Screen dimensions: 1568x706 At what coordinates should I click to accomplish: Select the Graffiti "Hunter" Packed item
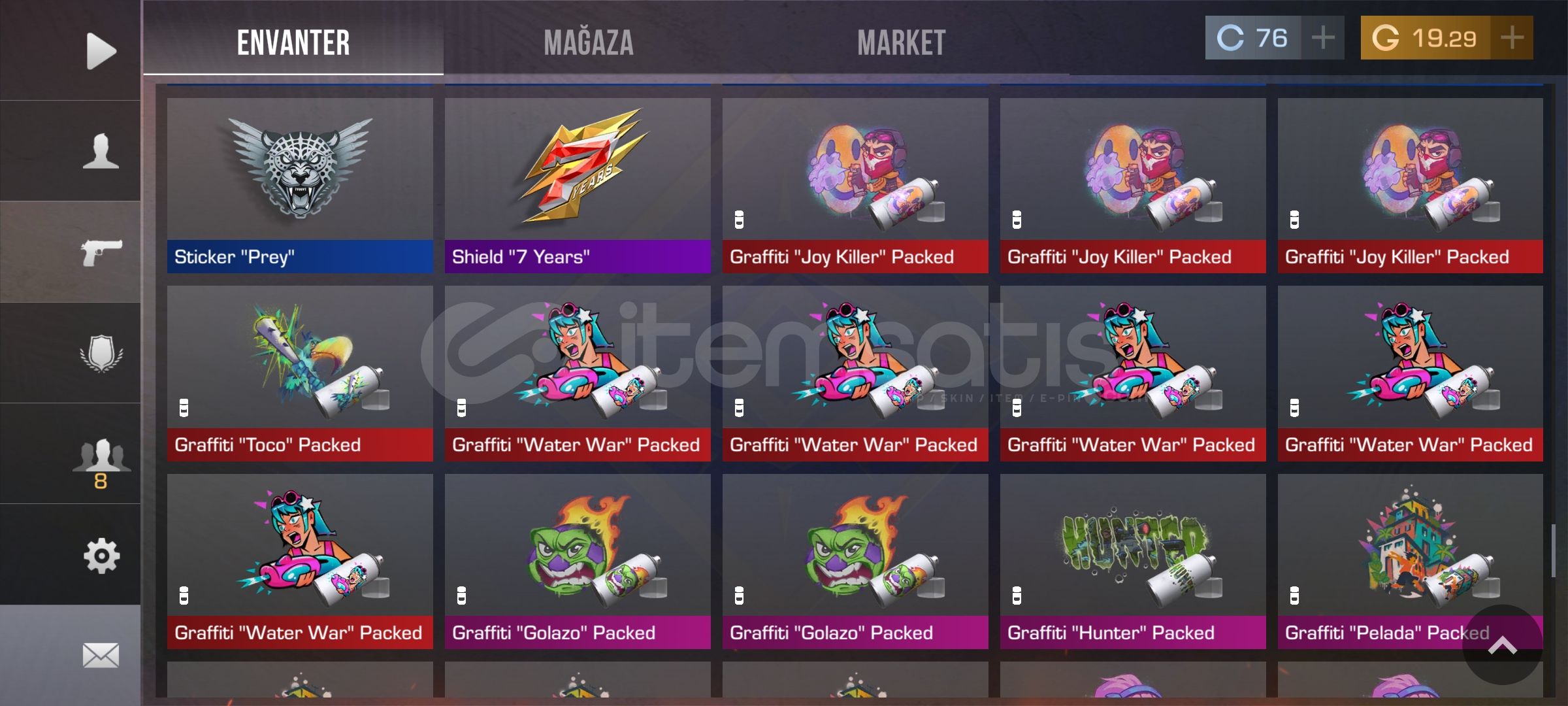pos(1133,562)
